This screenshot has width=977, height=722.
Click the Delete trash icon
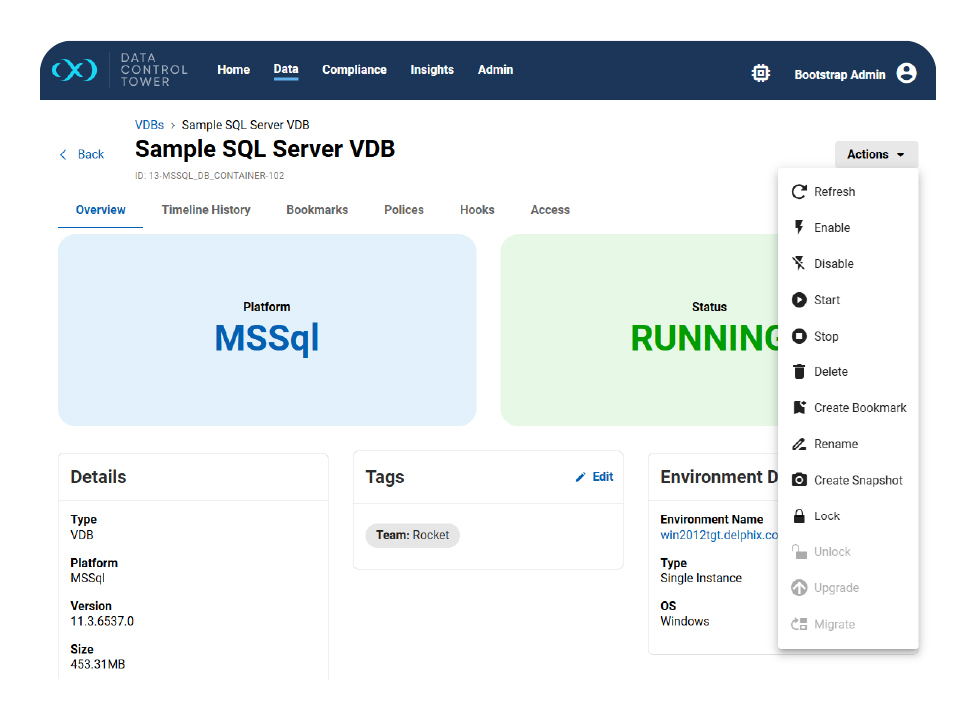pyautogui.click(x=799, y=371)
